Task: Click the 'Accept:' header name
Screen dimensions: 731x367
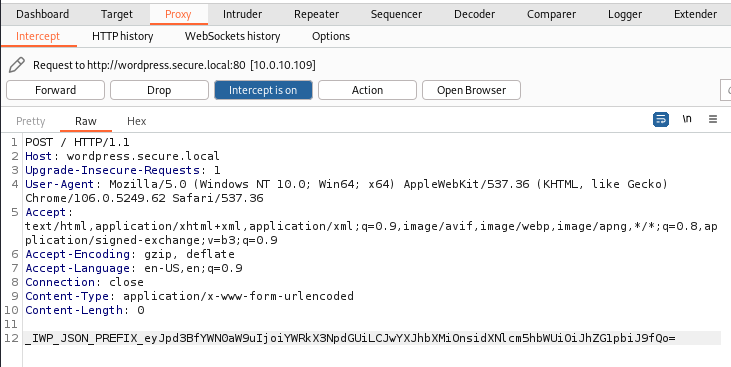Action: pos(49,212)
